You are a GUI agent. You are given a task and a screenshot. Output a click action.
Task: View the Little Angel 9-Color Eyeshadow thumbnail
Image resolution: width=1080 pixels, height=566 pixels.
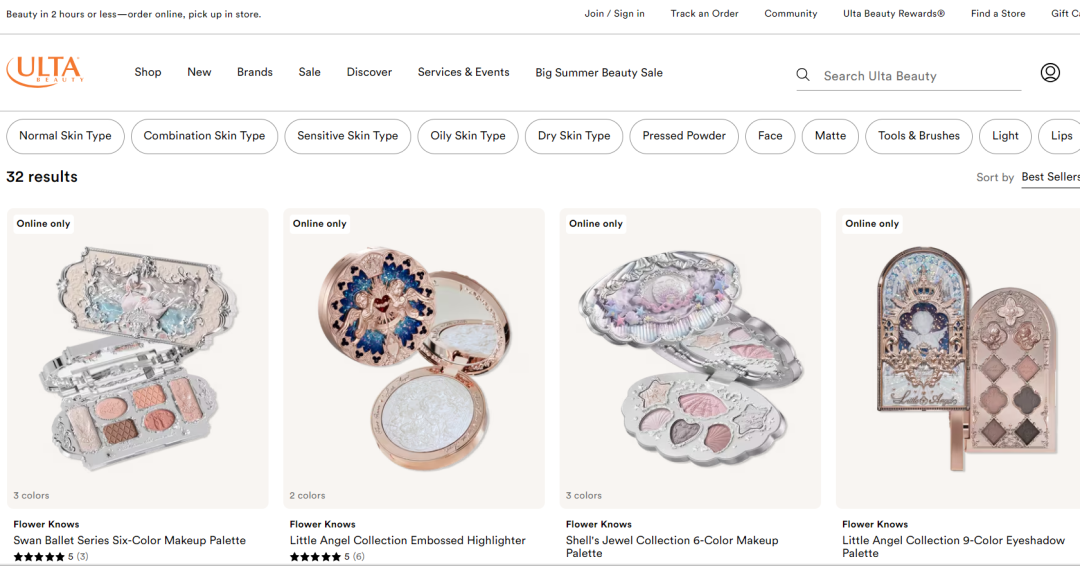(x=958, y=359)
